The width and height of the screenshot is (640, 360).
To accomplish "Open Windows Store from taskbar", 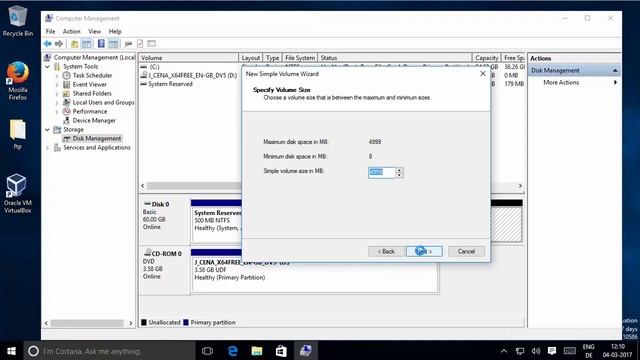I will tap(281, 351).
